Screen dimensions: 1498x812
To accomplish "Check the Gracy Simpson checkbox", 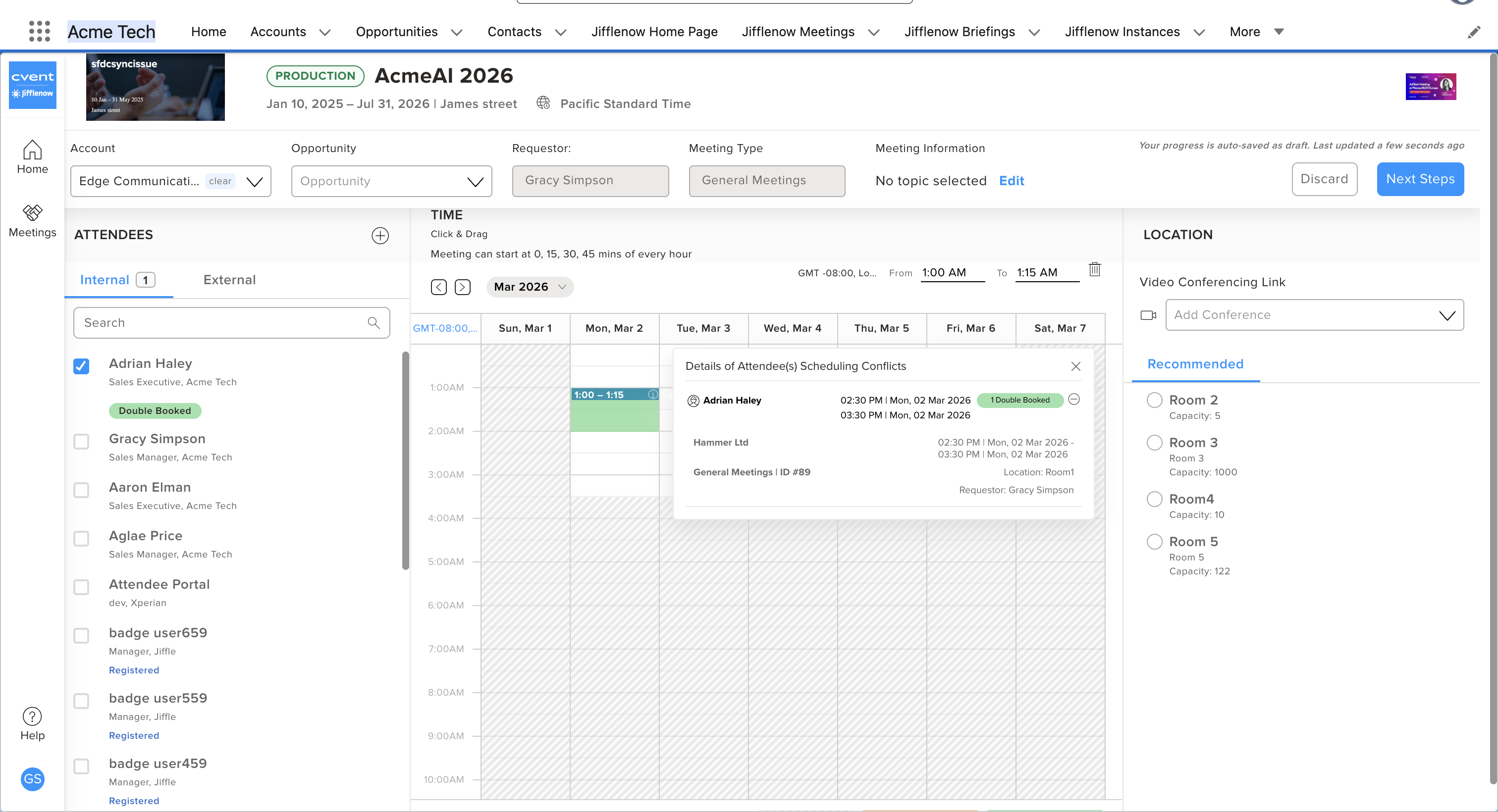I will coord(81,442).
